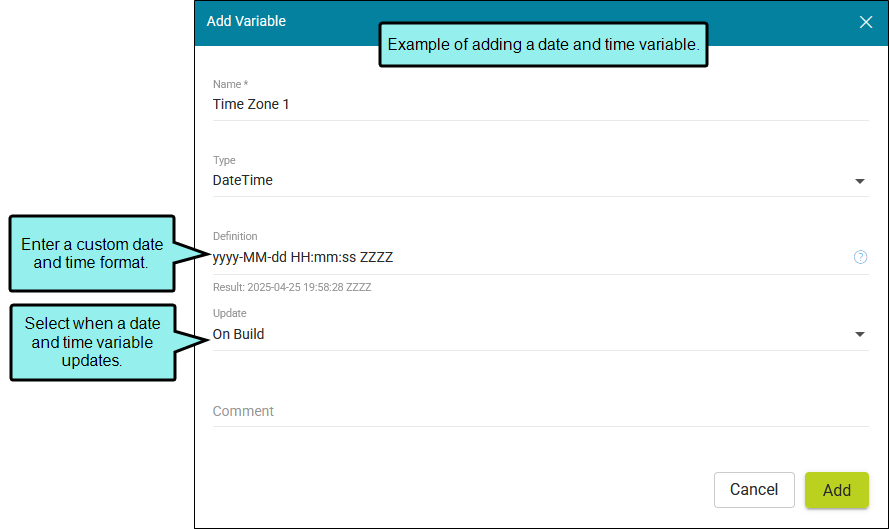
Task: Click the Result preview text line
Action: pos(292,287)
